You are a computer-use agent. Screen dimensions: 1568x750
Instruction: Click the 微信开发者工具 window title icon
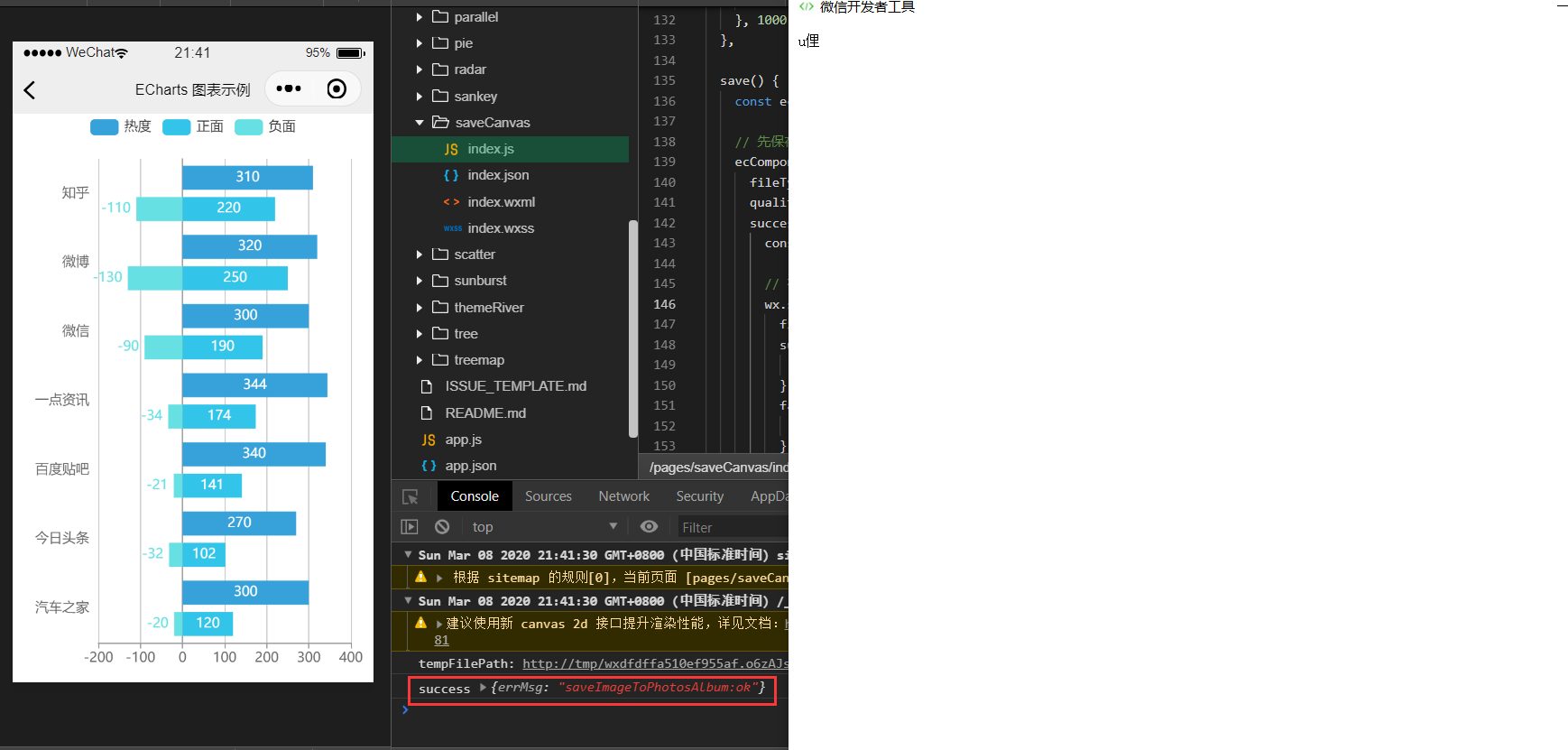[x=807, y=6]
